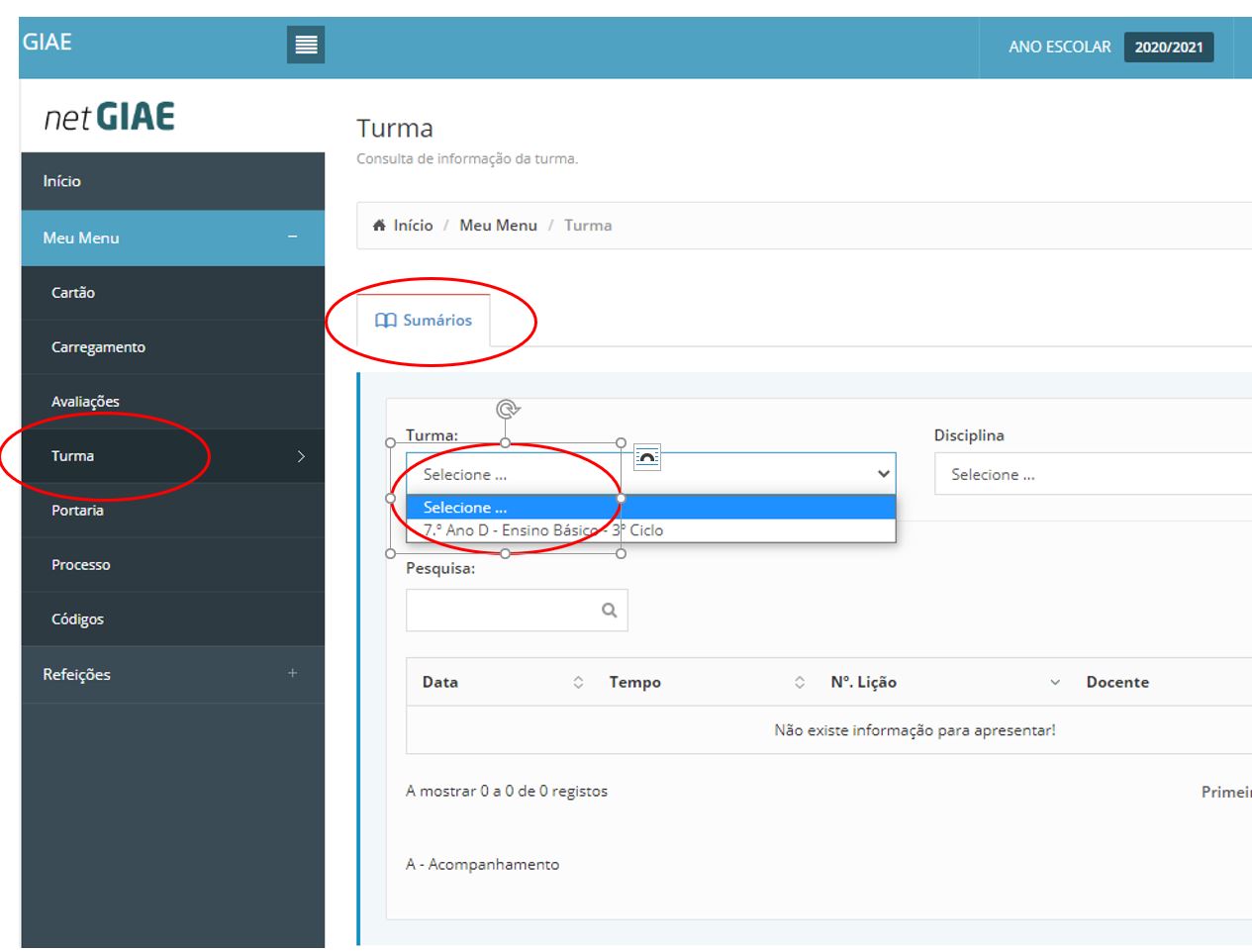Click the Nº. Lição sort chevron
Screen dimensions: 1252x952
click(x=1054, y=682)
